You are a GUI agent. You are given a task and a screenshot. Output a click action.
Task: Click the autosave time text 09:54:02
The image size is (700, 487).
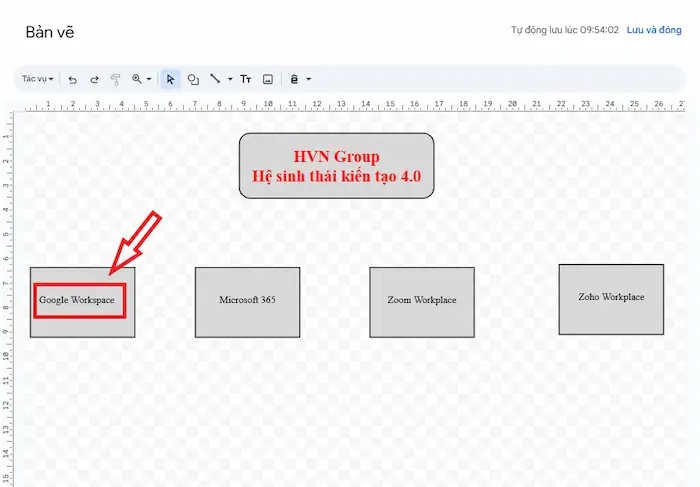pyautogui.click(x=600, y=30)
